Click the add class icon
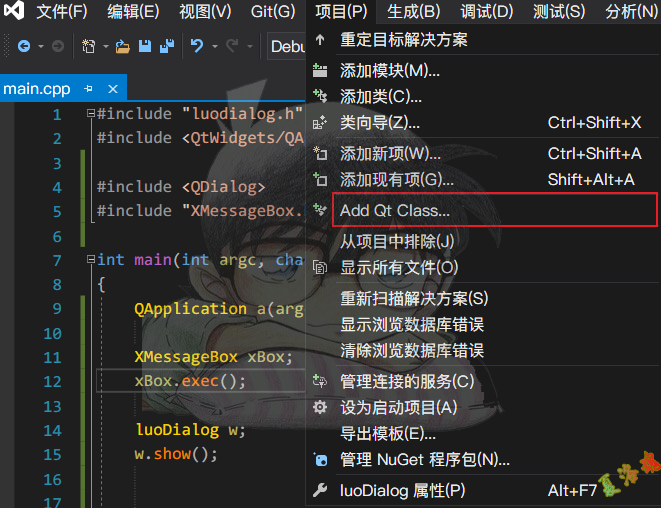The height and width of the screenshot is (508, 661). tap(320, 96)
